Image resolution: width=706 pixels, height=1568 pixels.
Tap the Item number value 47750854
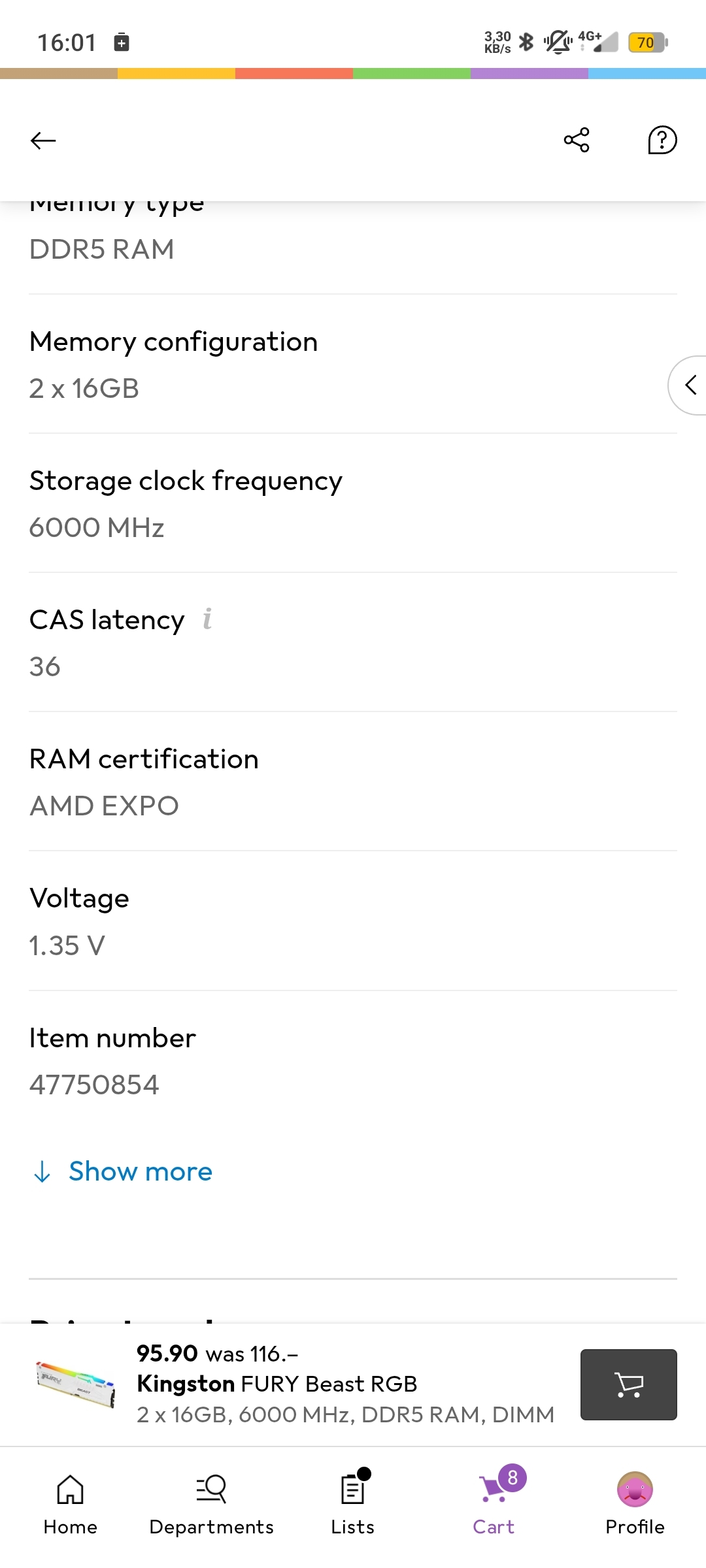tap(94, 1085)
